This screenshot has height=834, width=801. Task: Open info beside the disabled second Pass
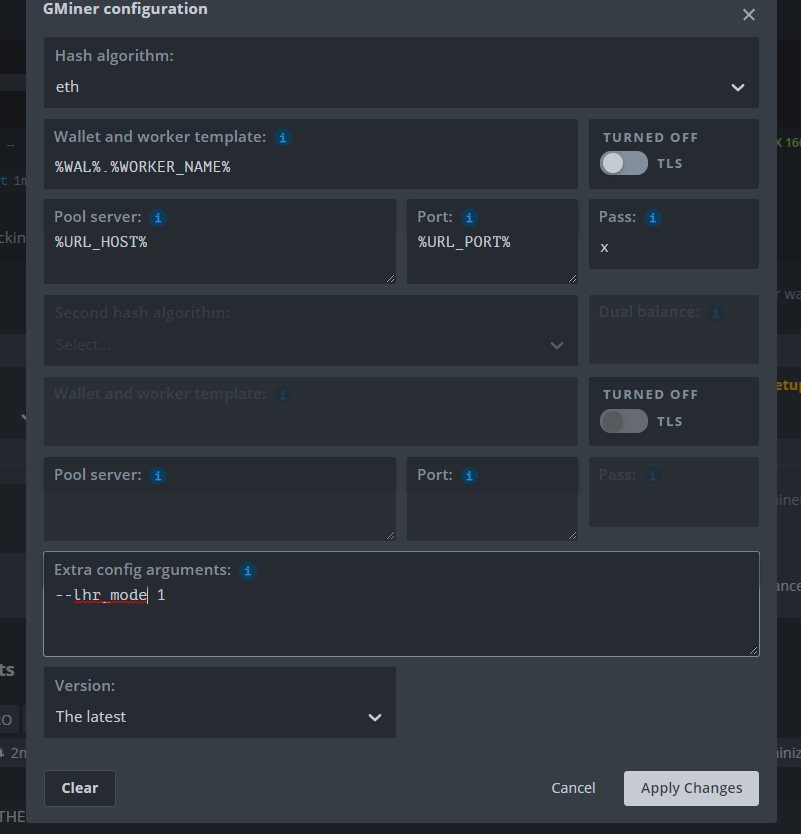click(x=653, y=476)
